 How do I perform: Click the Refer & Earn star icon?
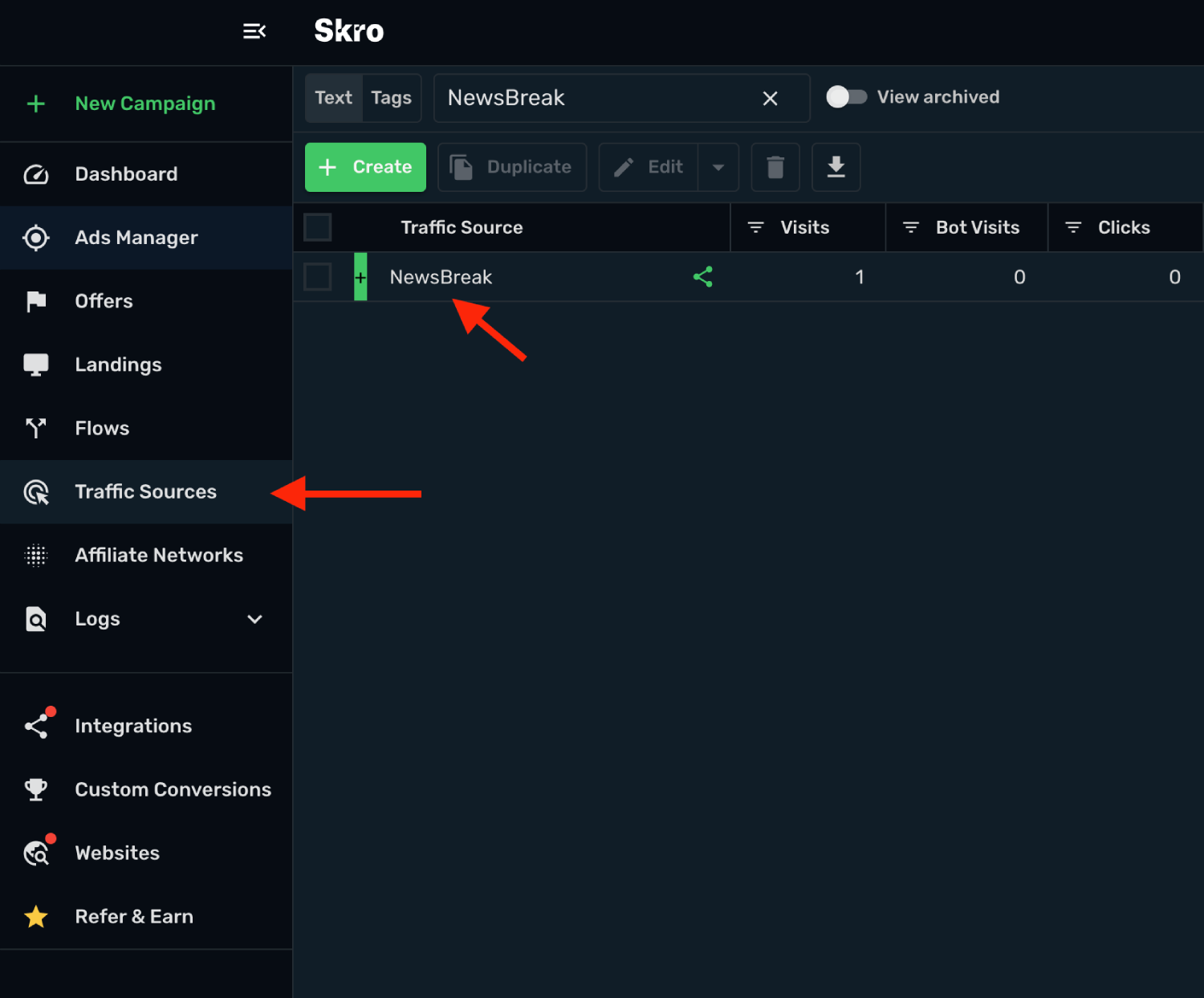point(36,916)
